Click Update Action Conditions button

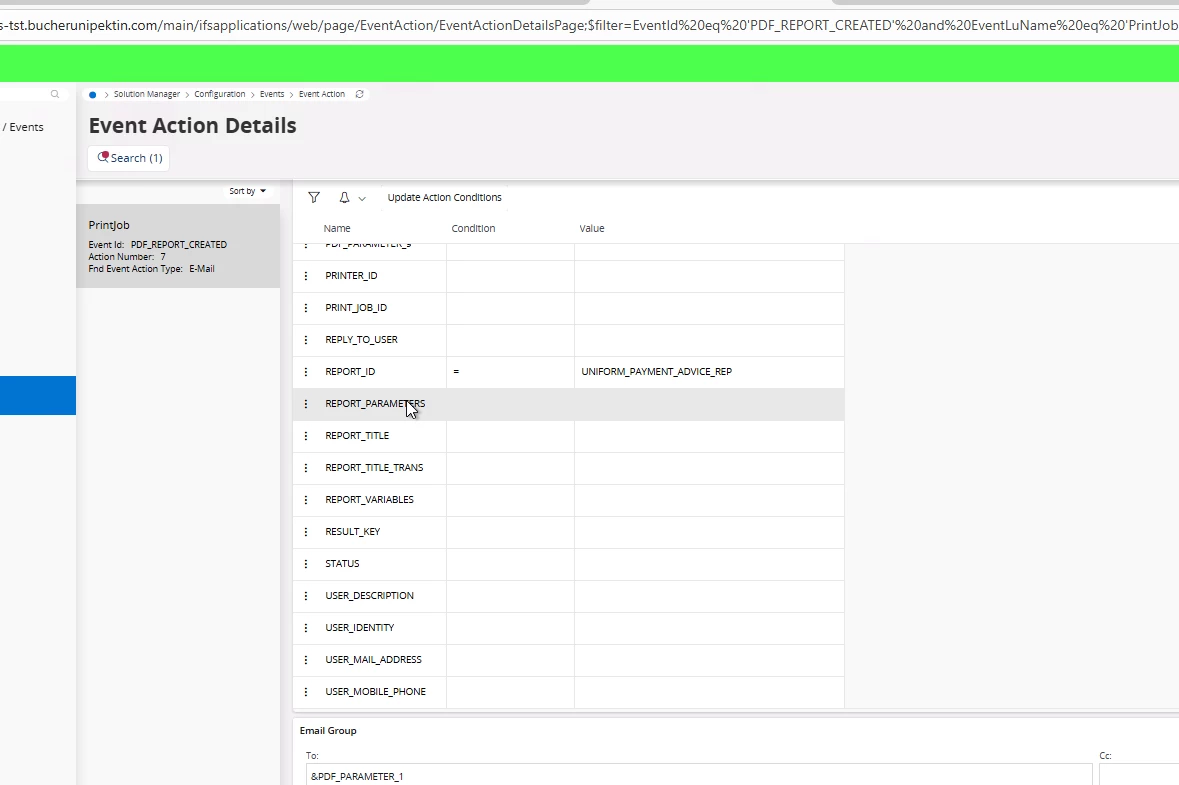pos(444,197)
